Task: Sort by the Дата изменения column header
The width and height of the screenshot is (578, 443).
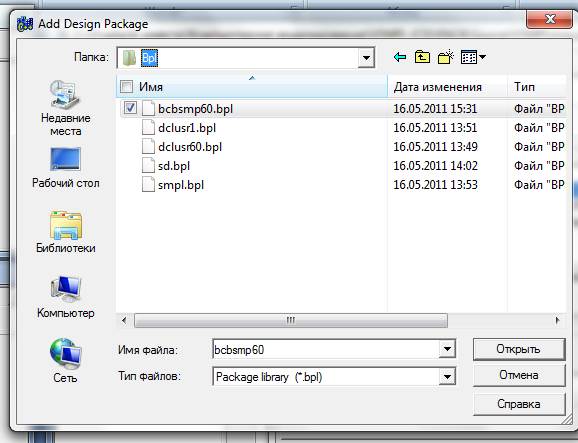Action: [x=448, y=87]
